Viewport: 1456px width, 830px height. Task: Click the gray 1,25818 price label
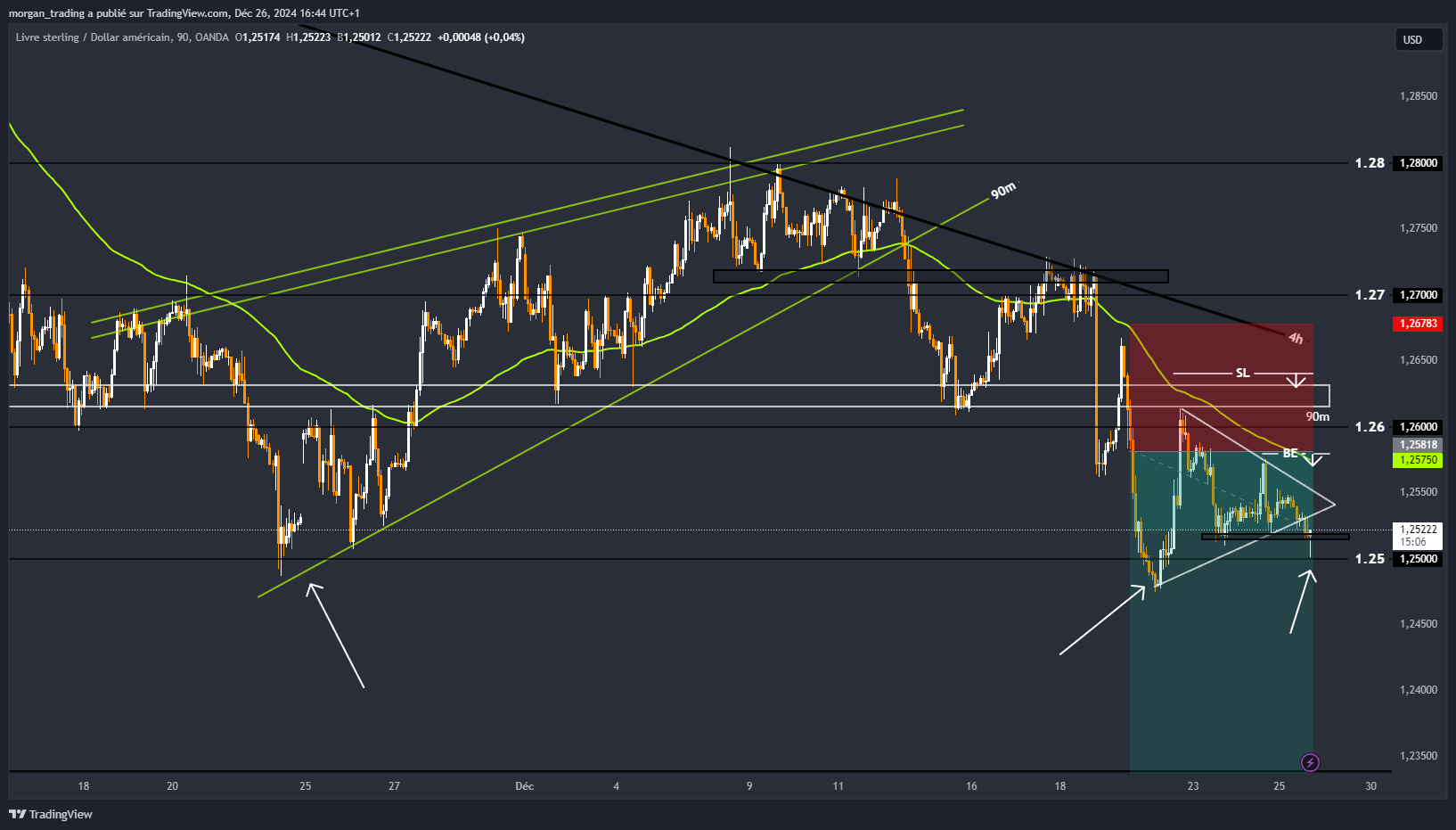pyautogui.click(x=1418, y=445)
